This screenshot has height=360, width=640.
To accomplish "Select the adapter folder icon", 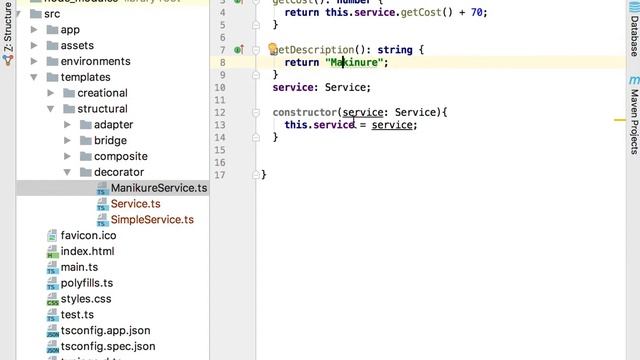I will pyautogui.click(x=86, y=125).
